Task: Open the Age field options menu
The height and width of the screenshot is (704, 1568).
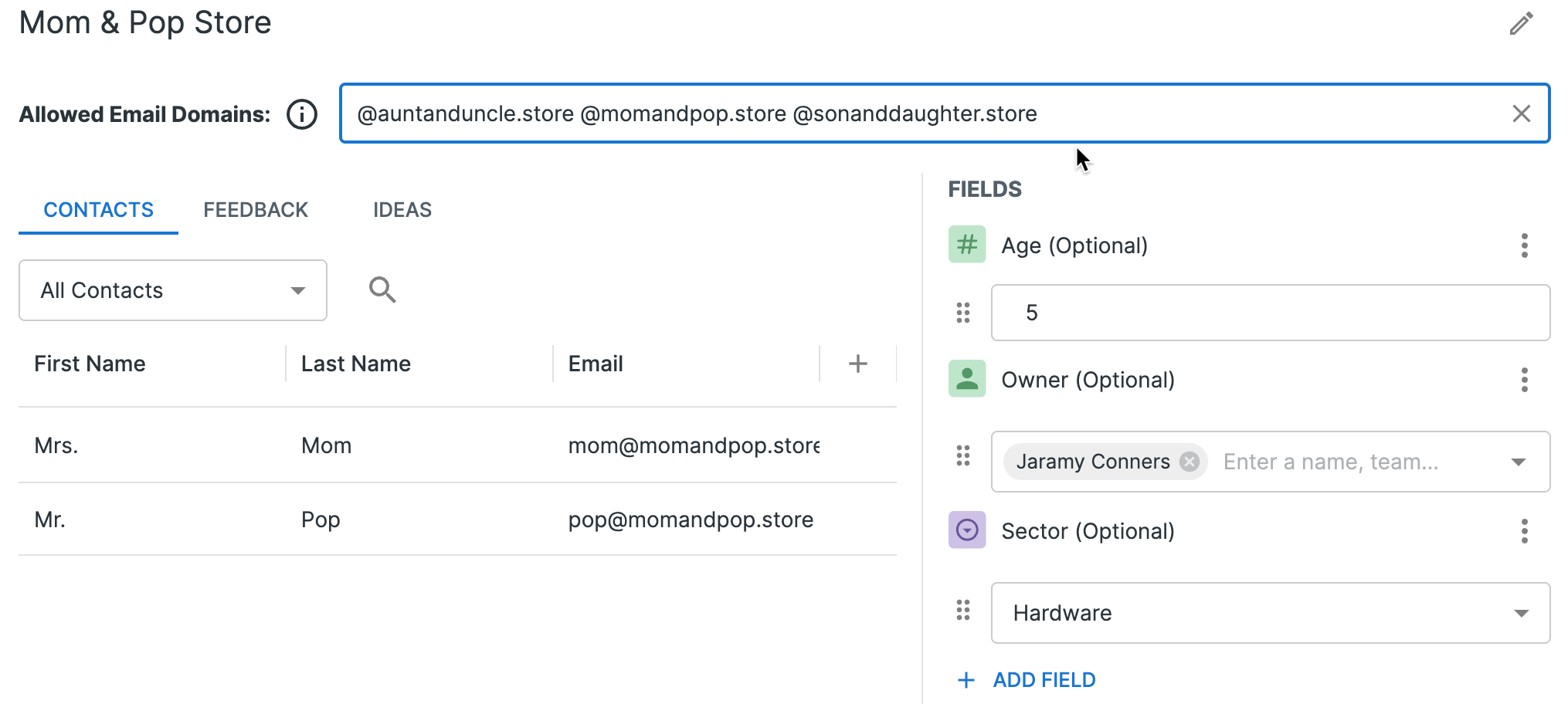Action: [x=1524, y=245]
